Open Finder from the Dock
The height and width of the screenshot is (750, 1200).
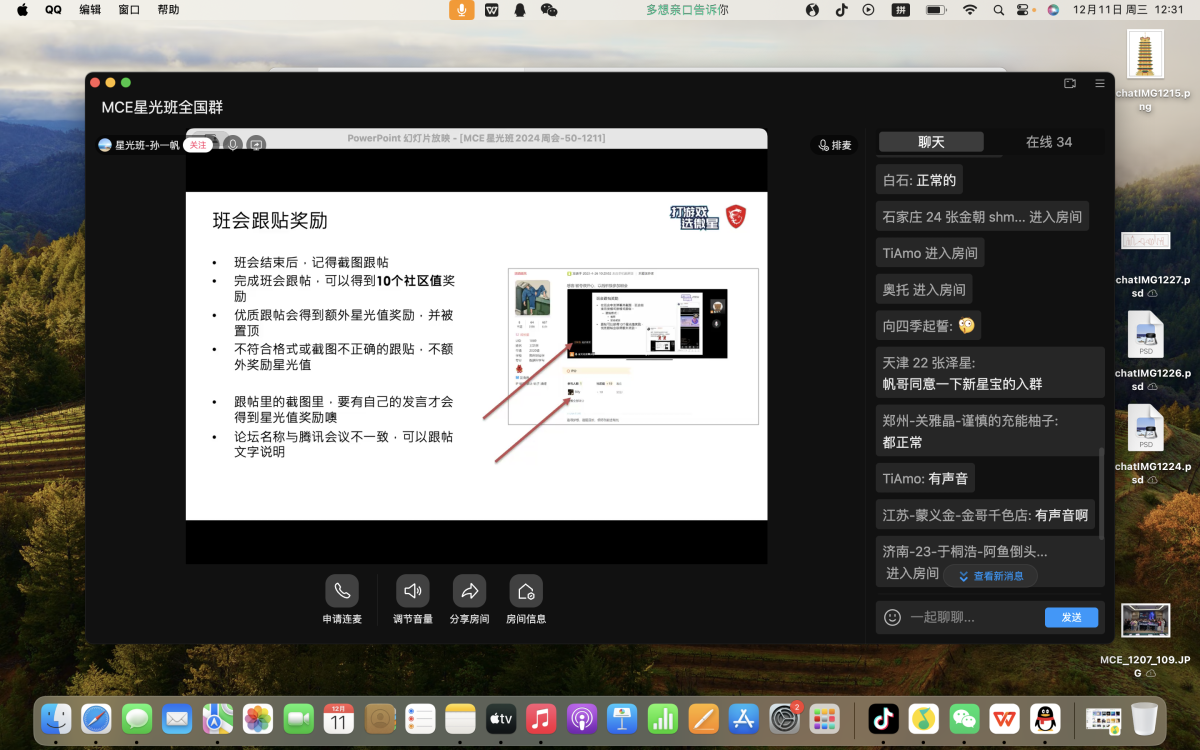point(55,718)
